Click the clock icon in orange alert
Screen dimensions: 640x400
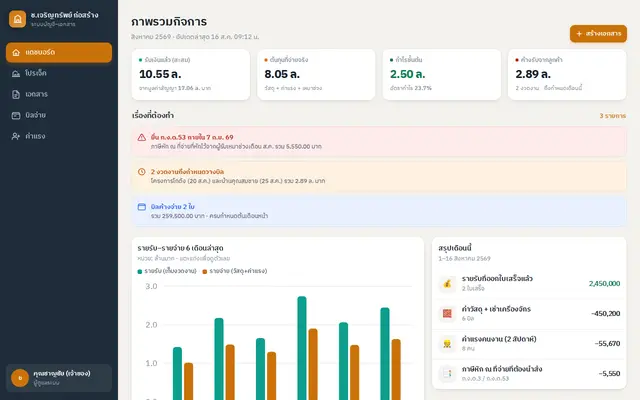click(x=142, y=172)
